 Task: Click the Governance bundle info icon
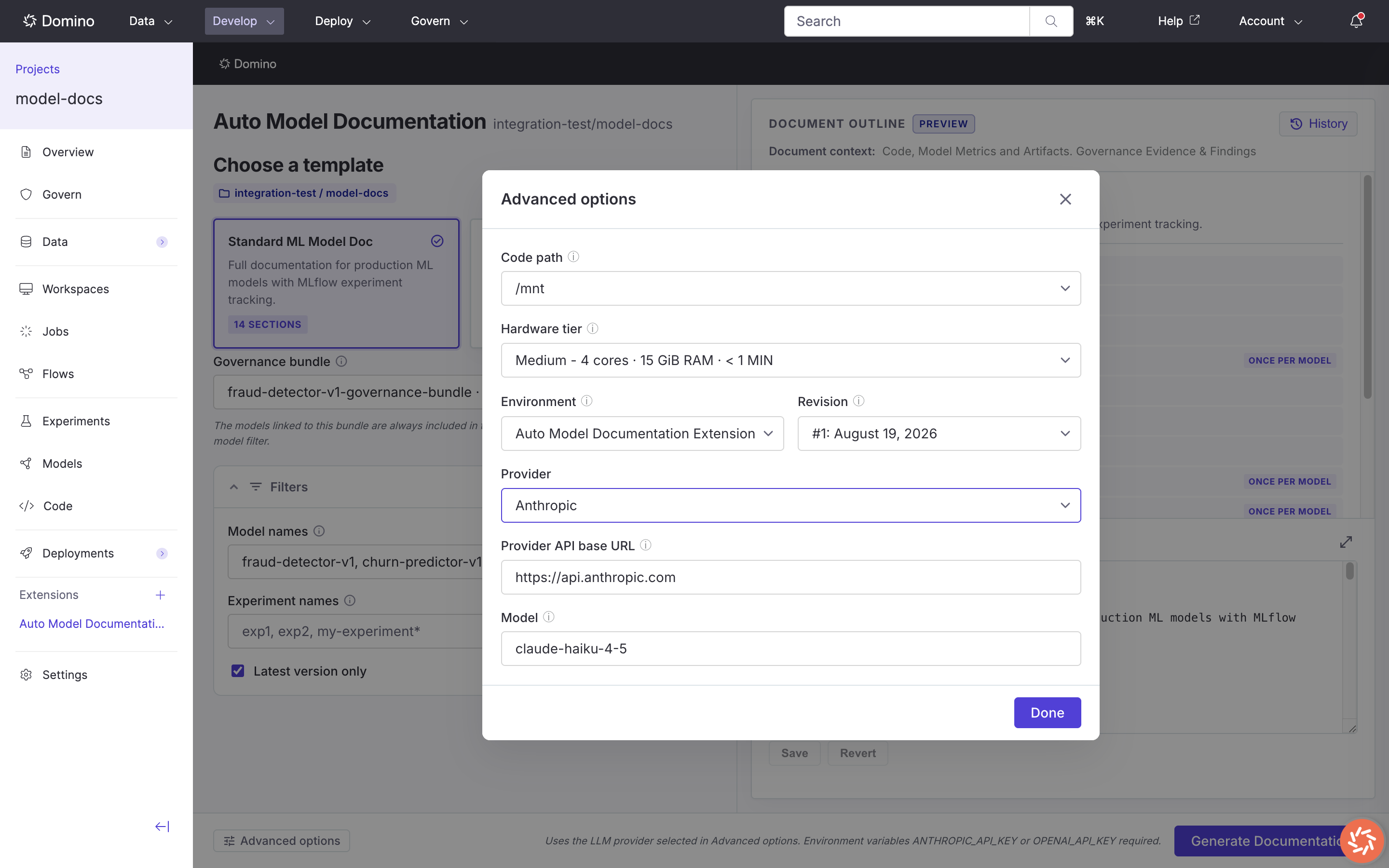point(341,361)
